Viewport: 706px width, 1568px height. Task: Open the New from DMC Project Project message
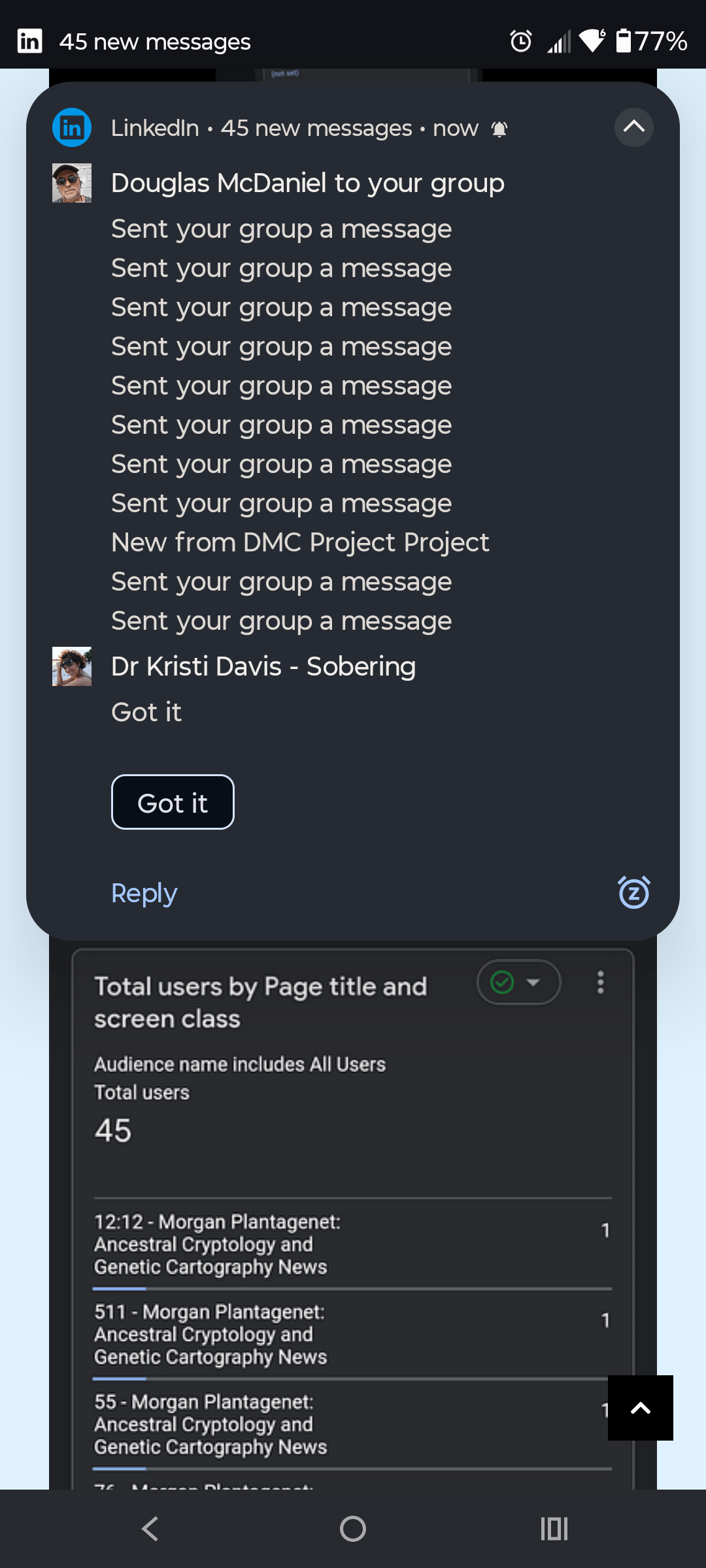[x=300, y=542]
